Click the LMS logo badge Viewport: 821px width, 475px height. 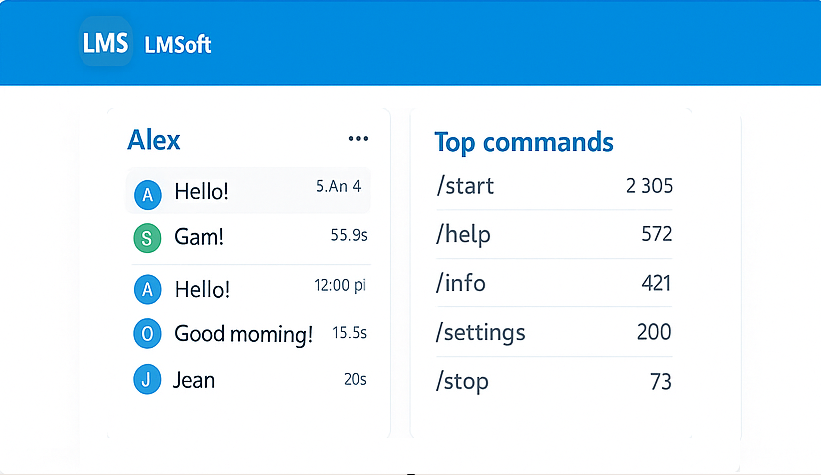(106, 42)
